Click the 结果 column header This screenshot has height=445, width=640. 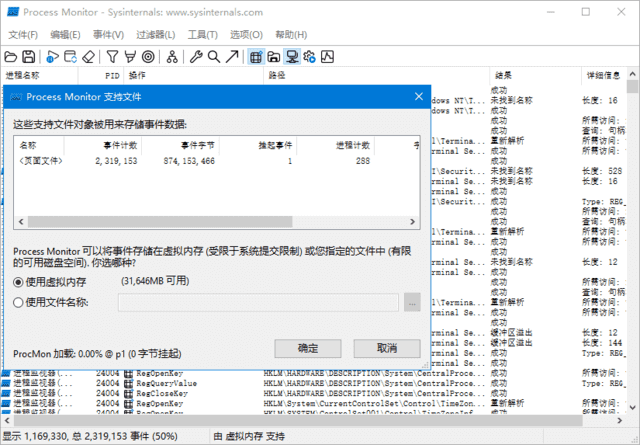535,76
